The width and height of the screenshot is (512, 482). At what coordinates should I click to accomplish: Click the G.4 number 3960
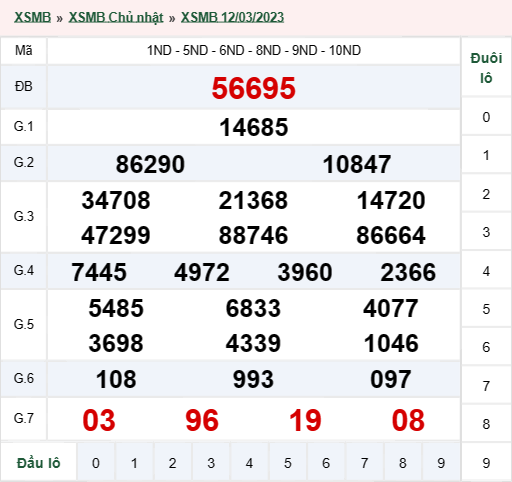point(305,272)
